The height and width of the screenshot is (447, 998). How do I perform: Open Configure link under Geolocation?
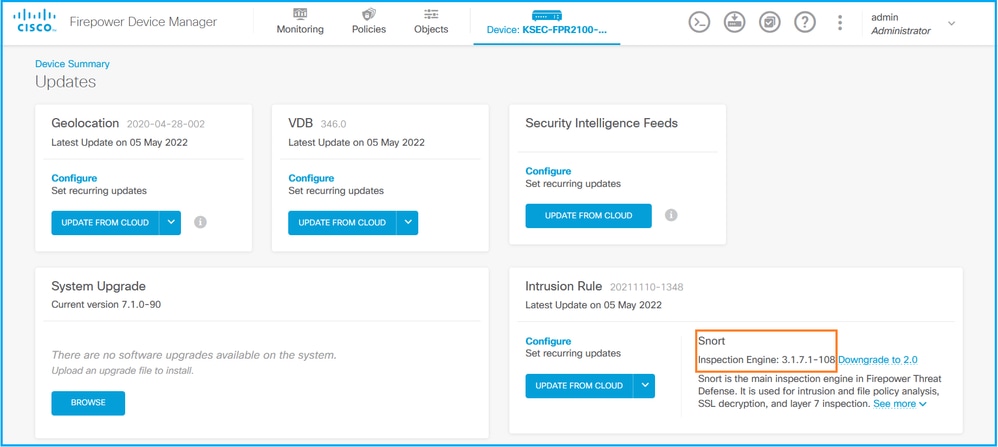point(74,178)
